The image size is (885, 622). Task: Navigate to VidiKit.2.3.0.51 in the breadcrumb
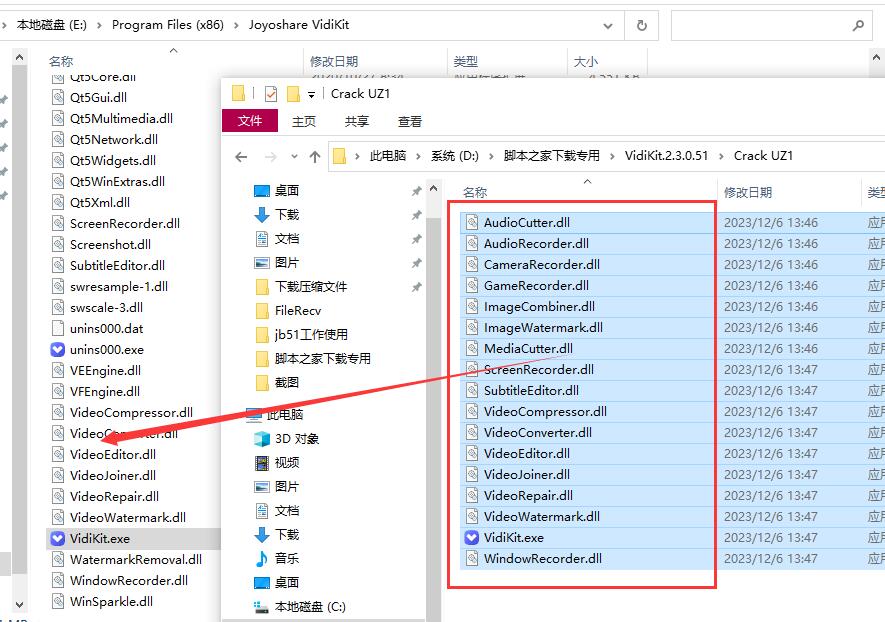click(666, 156)
